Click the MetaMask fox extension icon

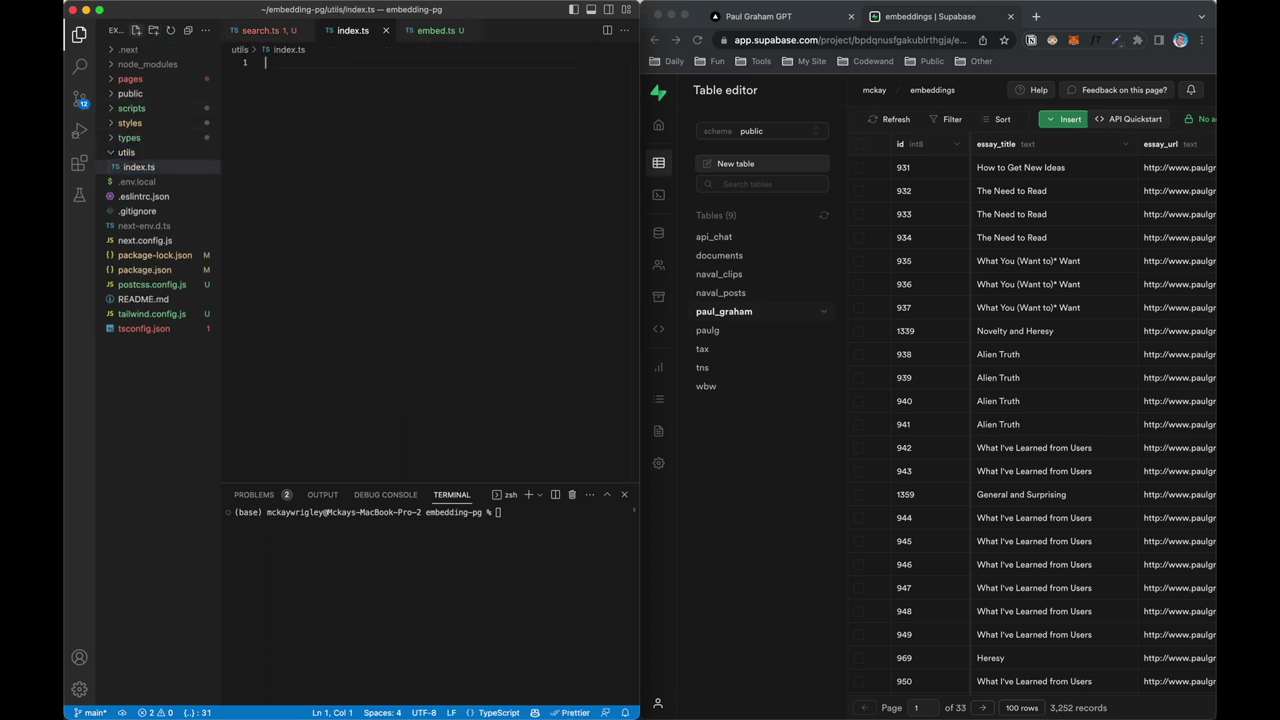point(1073,40)
